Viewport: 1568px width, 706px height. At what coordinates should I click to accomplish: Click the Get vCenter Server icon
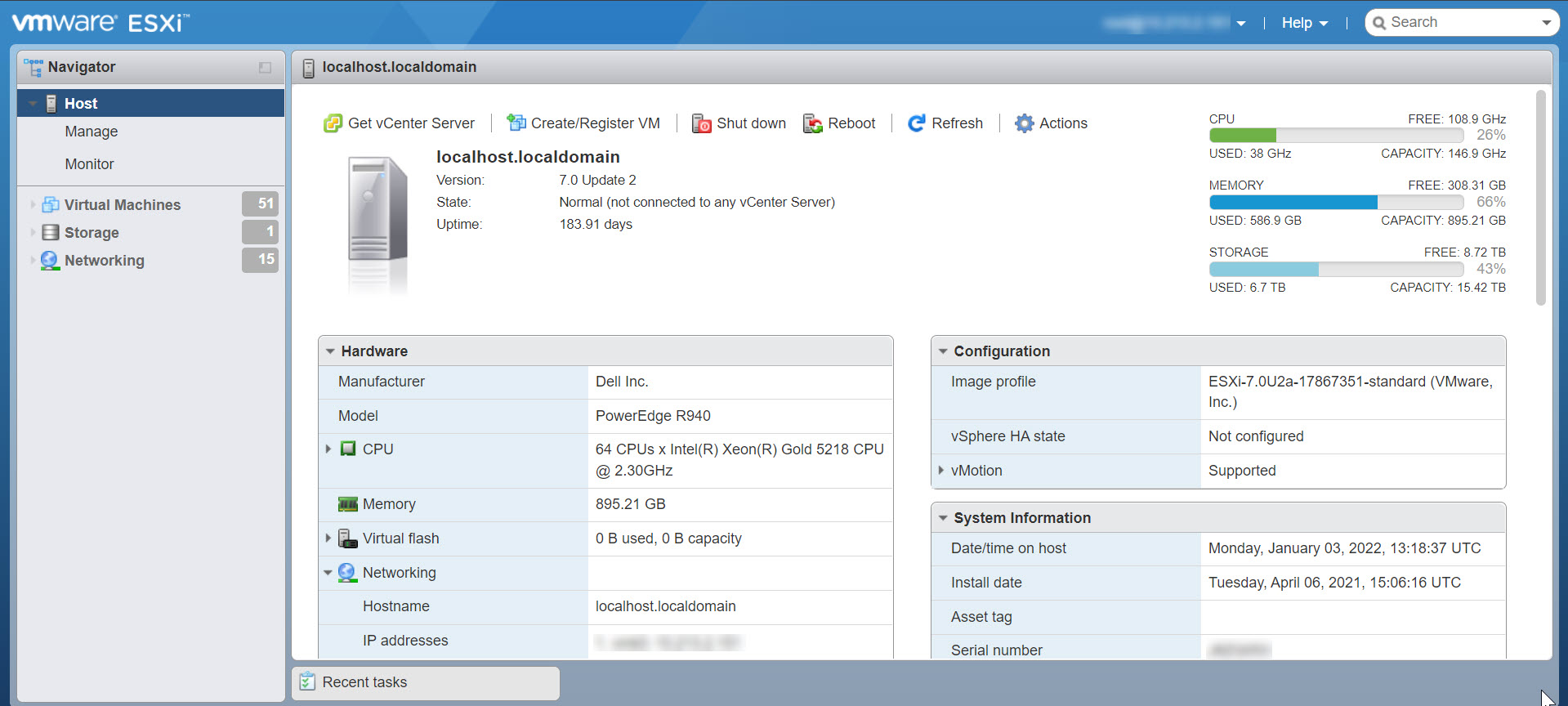pyautogui.click(x=333, y=123)
